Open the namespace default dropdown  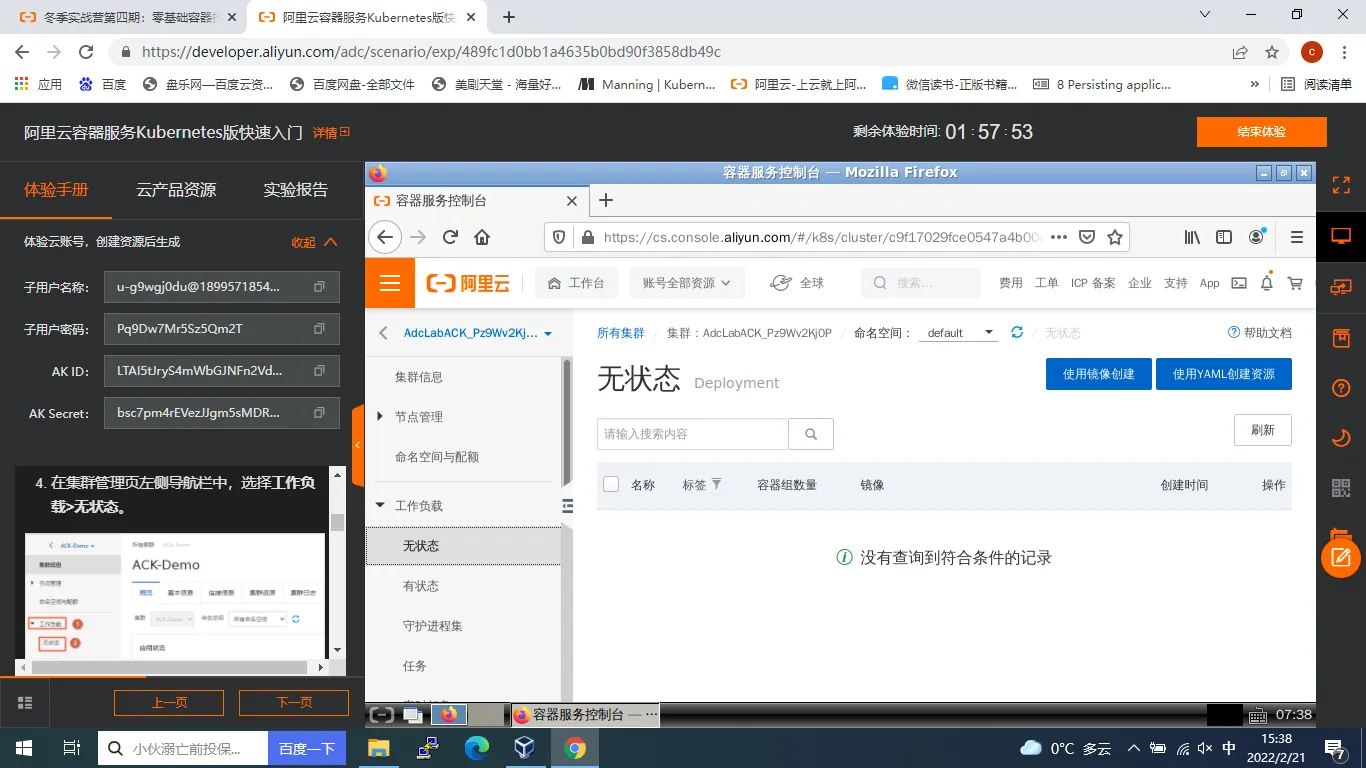point(958,332)
